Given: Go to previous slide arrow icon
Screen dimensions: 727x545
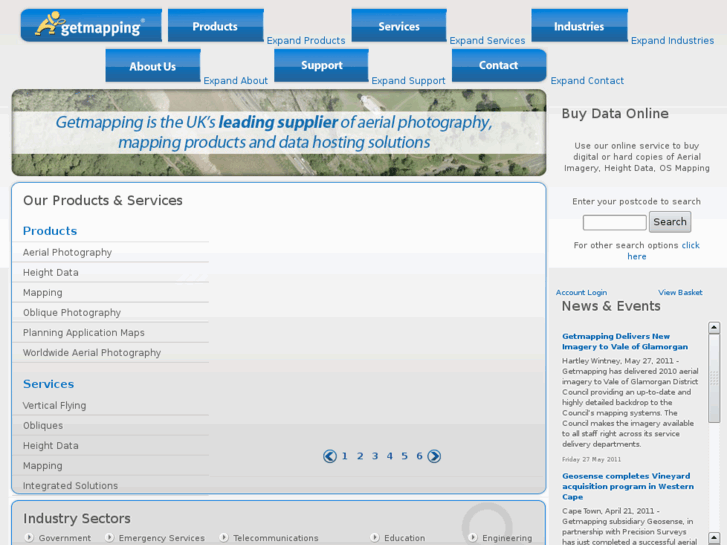Looking at the screenshot, I should pyautogui.click(x=330, y=456).
